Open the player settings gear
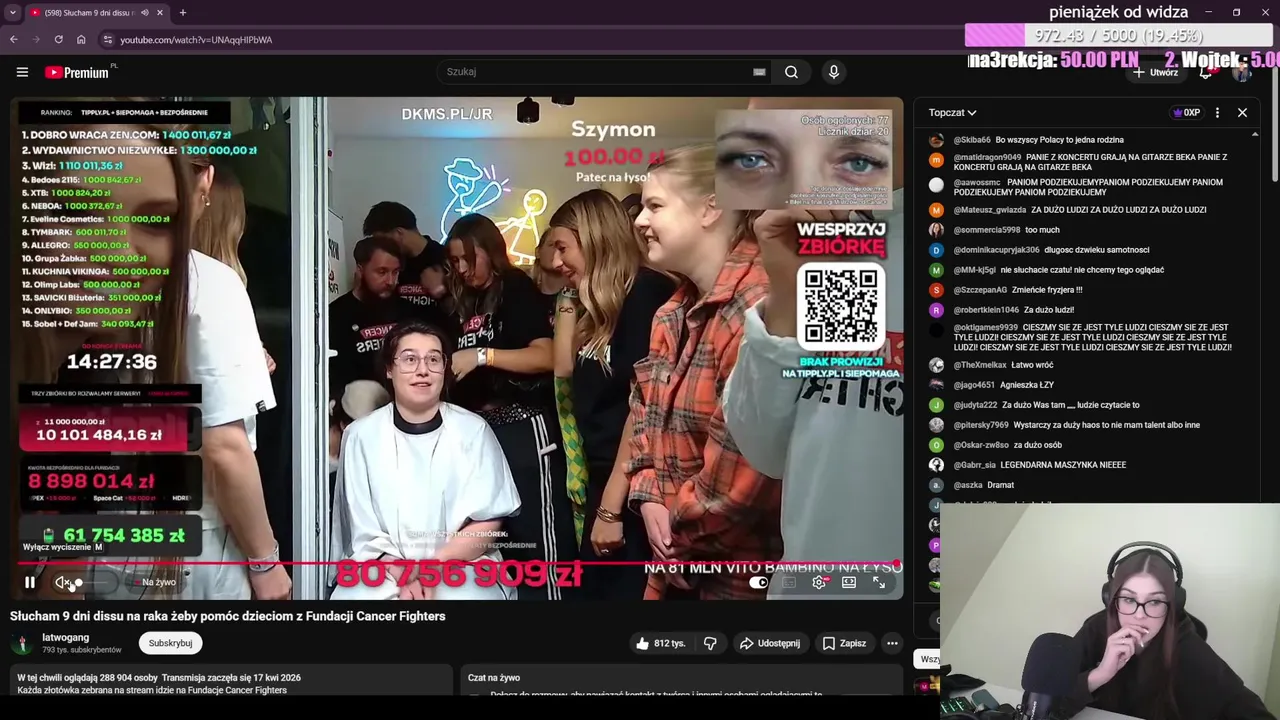The height and width of the screenshot is (720, 1280). pyautogui.click(x=819, y=582)
